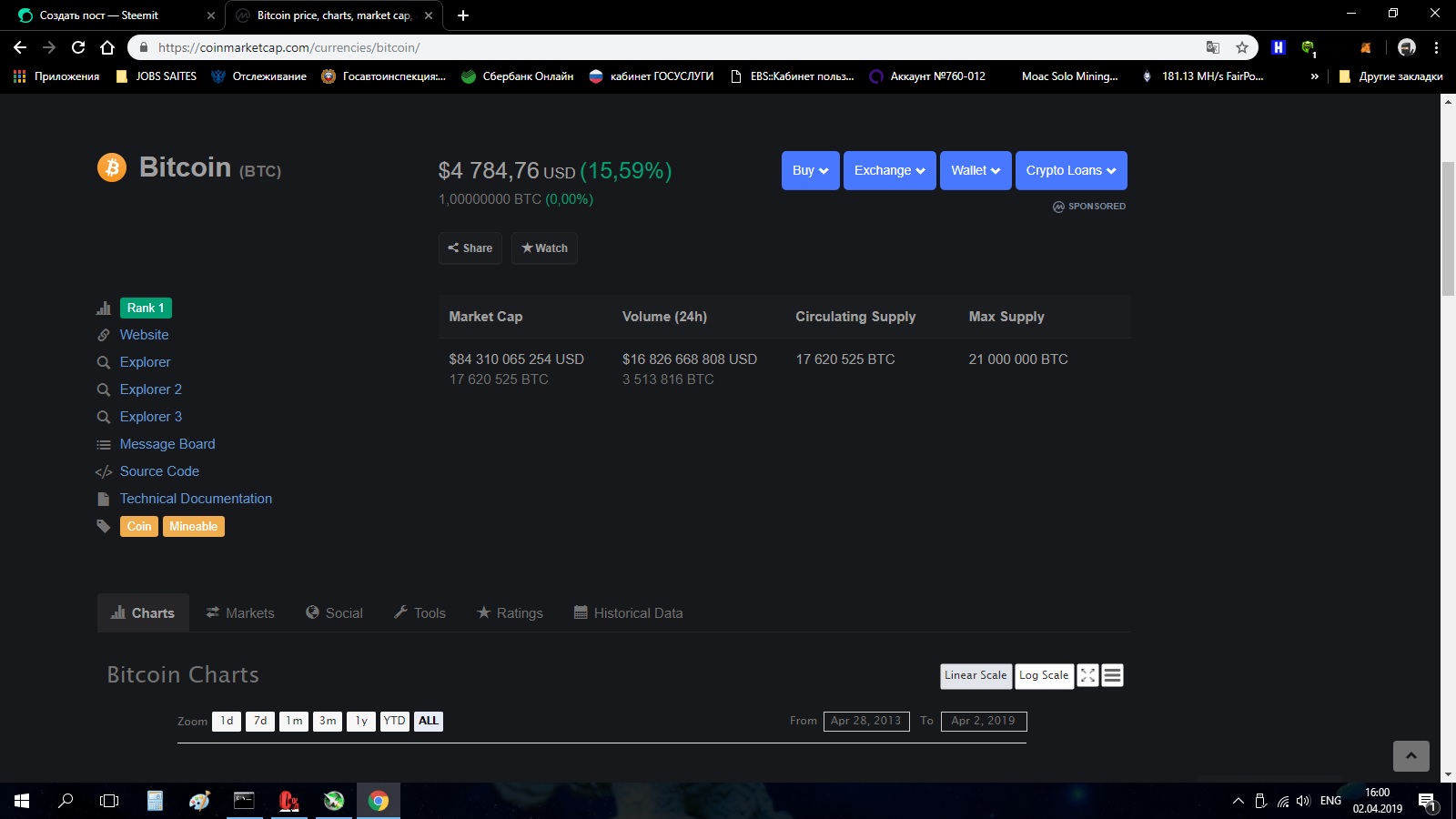The width and height of the screenshot is (1456, 819).
Task: Switch to the Ratings tab
Action: pos(511,613)
